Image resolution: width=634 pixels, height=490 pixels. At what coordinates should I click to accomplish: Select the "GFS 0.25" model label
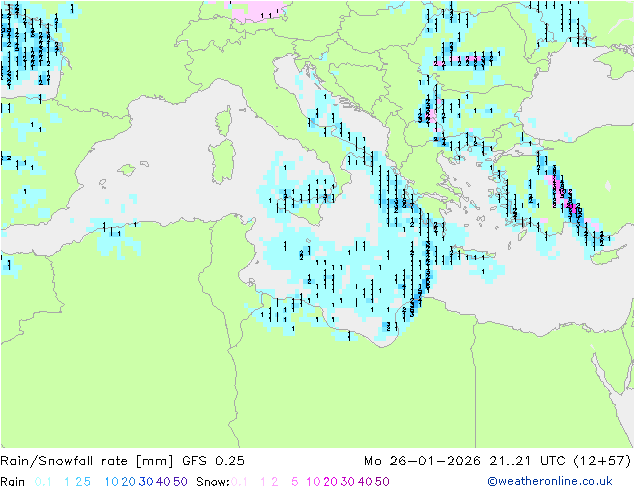click(x=213, y=461)
